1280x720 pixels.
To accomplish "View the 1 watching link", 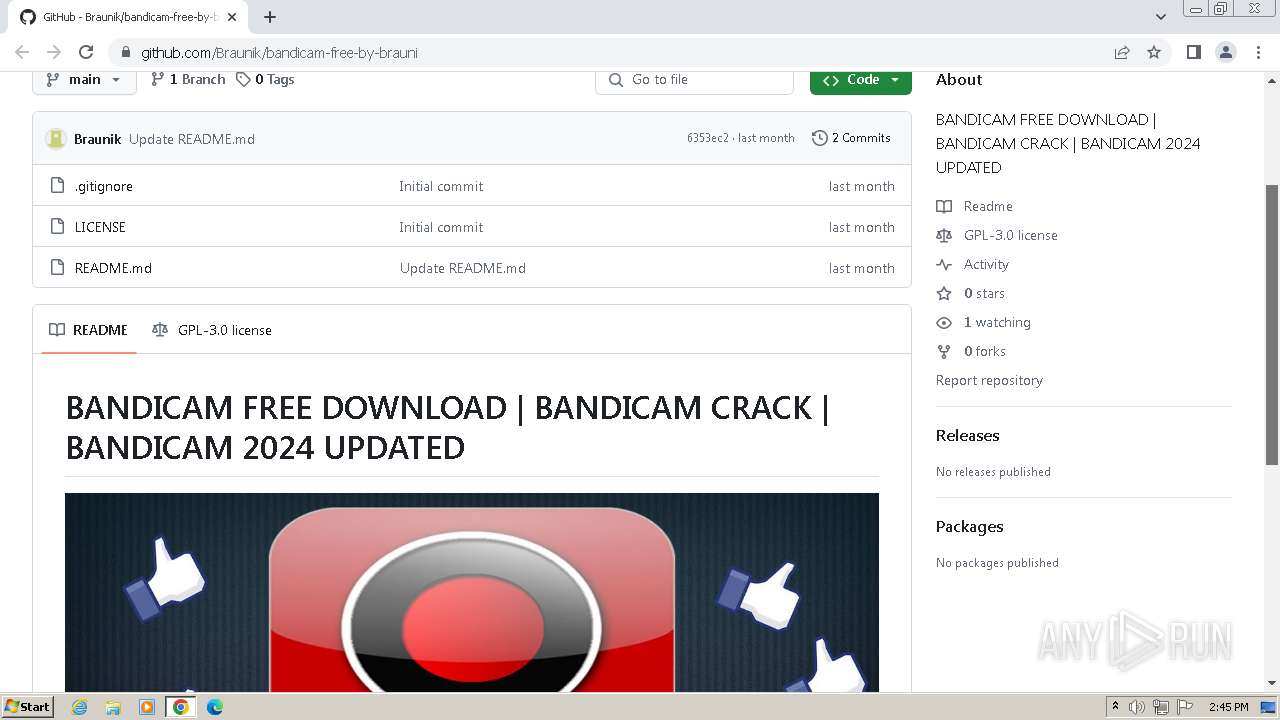I will 984,322.
